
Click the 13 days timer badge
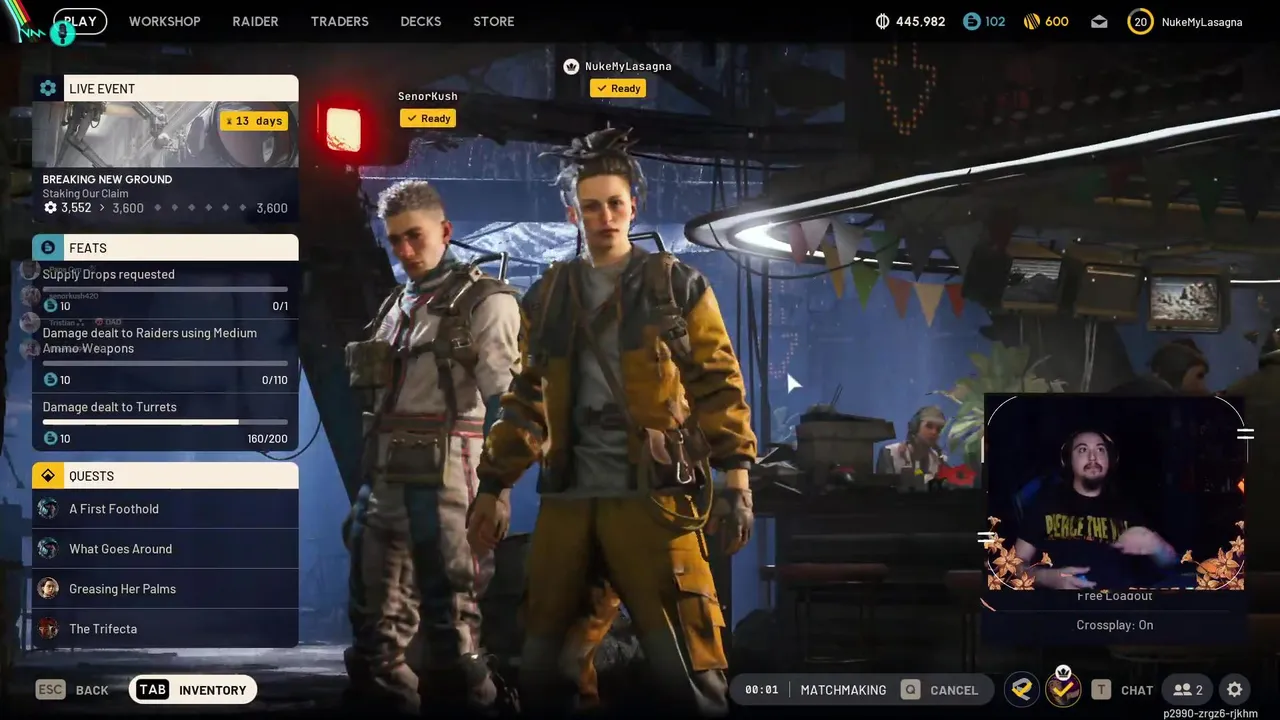tap(255, 120)
